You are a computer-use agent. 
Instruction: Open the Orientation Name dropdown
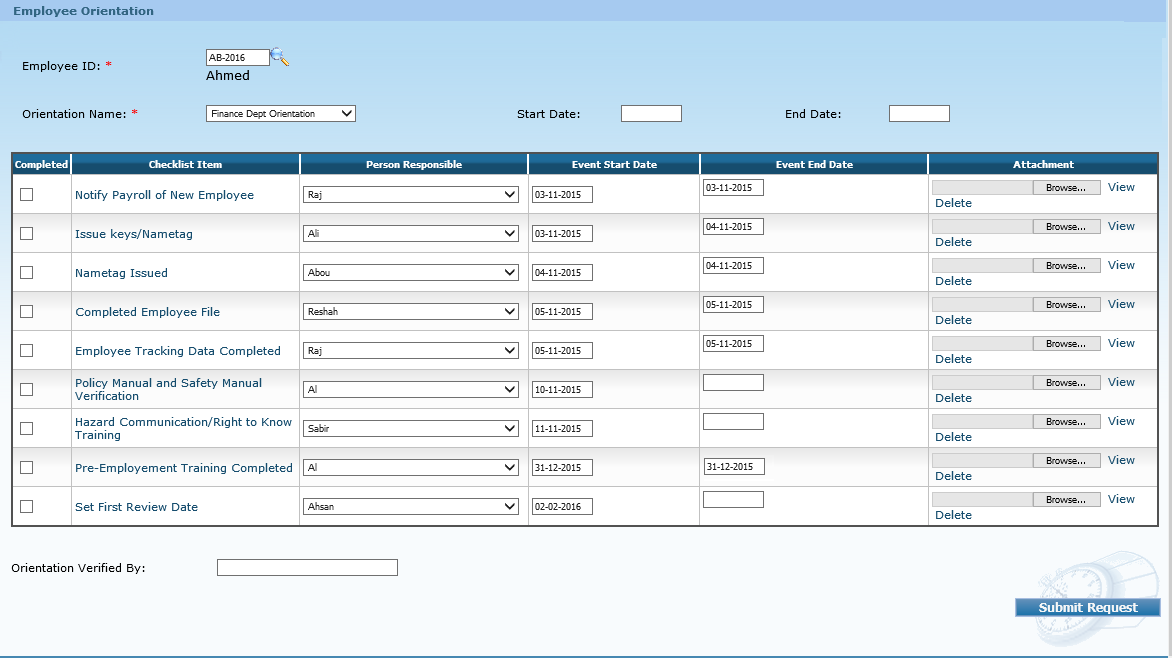281,114
